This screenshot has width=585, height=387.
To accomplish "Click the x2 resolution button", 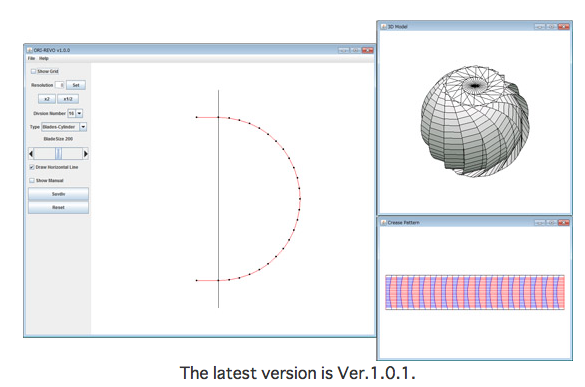I will point(47,99).
